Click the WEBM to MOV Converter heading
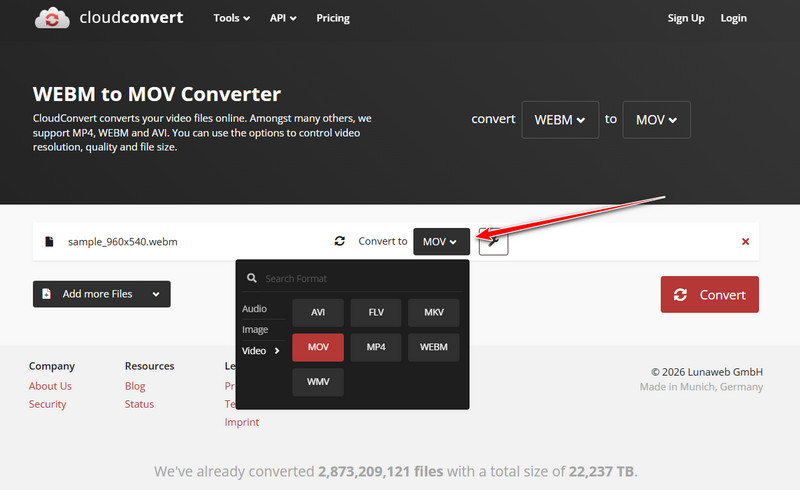This screenshot has height=490, width=800. (x=157, y=94)
